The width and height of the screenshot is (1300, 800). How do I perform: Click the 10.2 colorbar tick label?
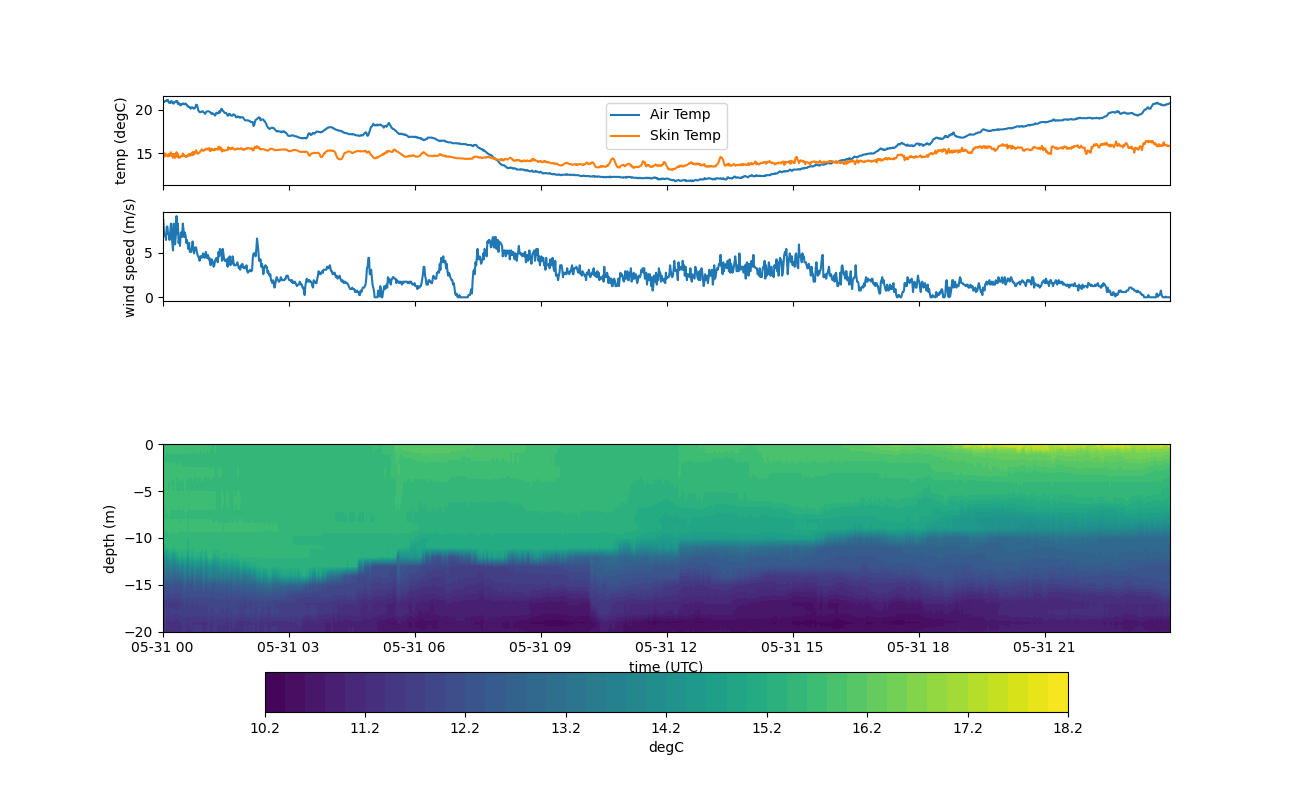point(265,728)
